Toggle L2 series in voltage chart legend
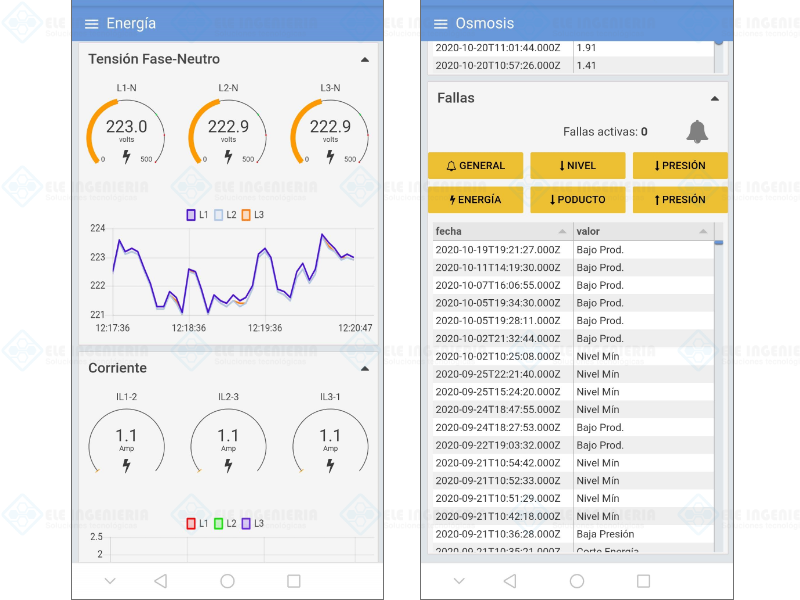This screenshot has height=600, width=800. pyautogui.click(x=225, y=215)
